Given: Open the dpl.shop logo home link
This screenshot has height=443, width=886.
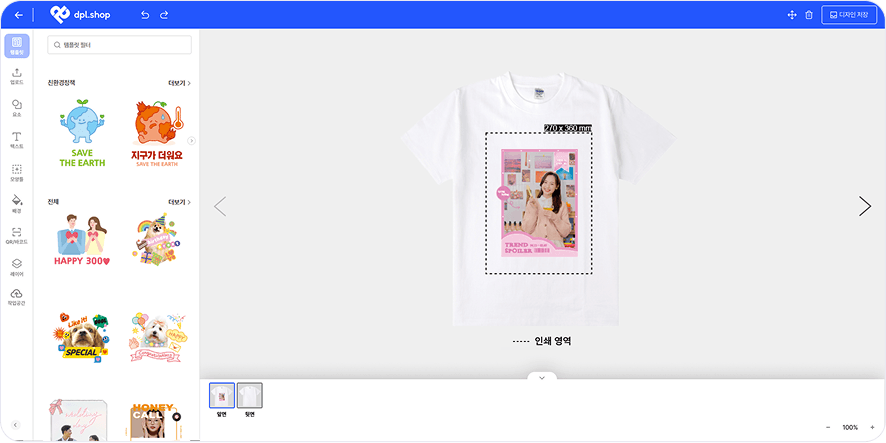Looking at the screenshot, I should tap(80, 15).
